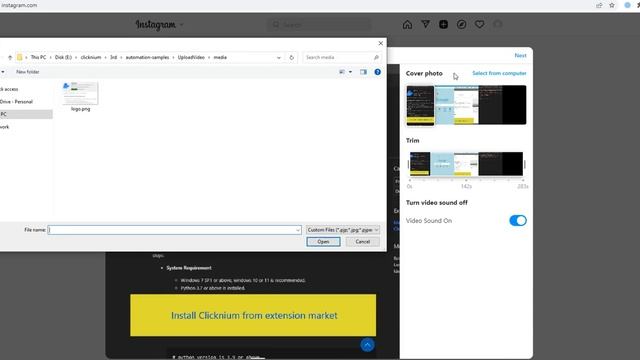
Task: Select 'clicknium' breadcrumb segment
Action: pyautogui.click(x=91, y=58)
